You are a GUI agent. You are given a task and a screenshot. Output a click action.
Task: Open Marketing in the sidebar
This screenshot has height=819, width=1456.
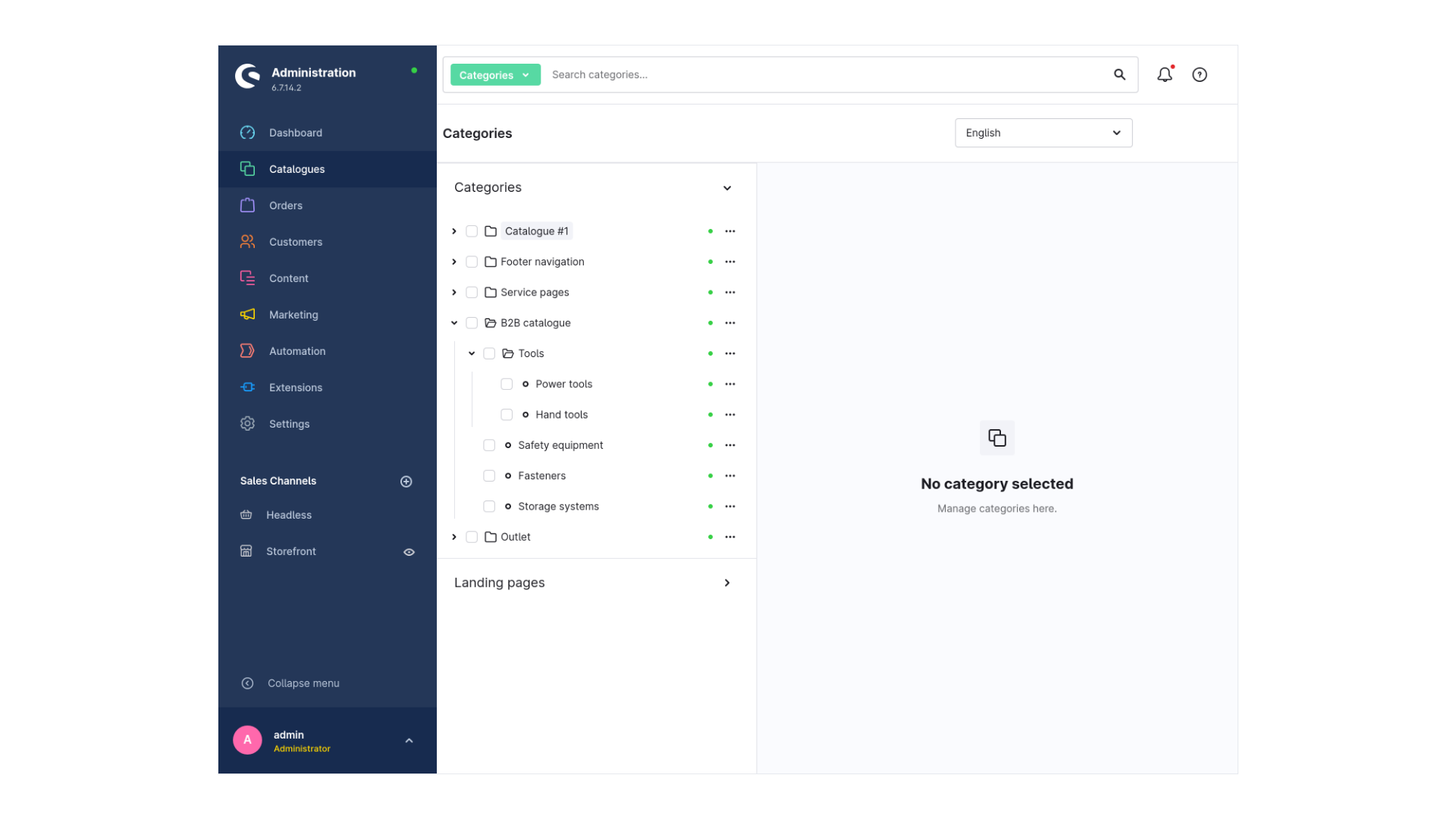327,315
